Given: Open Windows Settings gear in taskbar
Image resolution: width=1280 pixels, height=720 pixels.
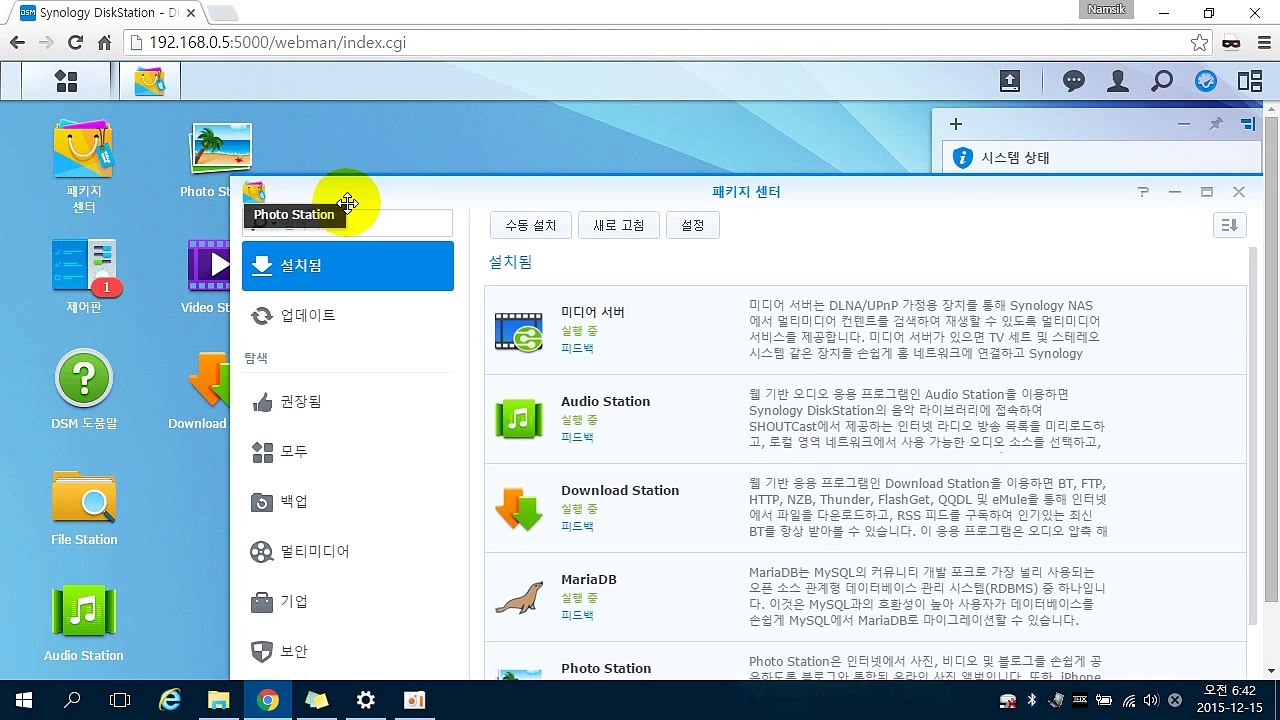Looking at the screenshot, I should [366, 700].
